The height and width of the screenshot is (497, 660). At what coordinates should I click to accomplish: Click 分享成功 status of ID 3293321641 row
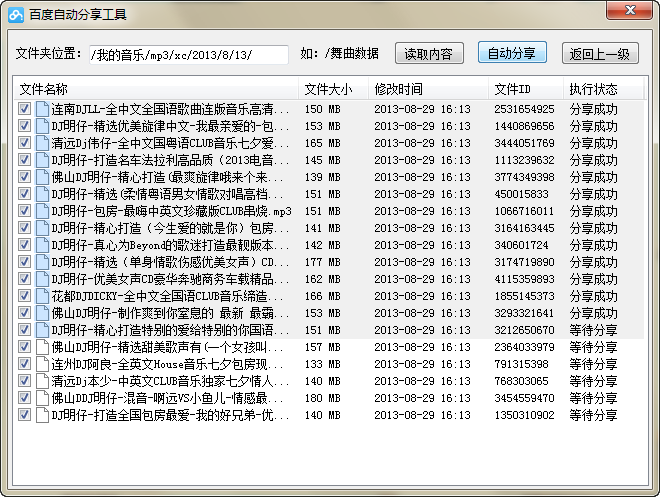pyautogui.click(x=593, y=313)
